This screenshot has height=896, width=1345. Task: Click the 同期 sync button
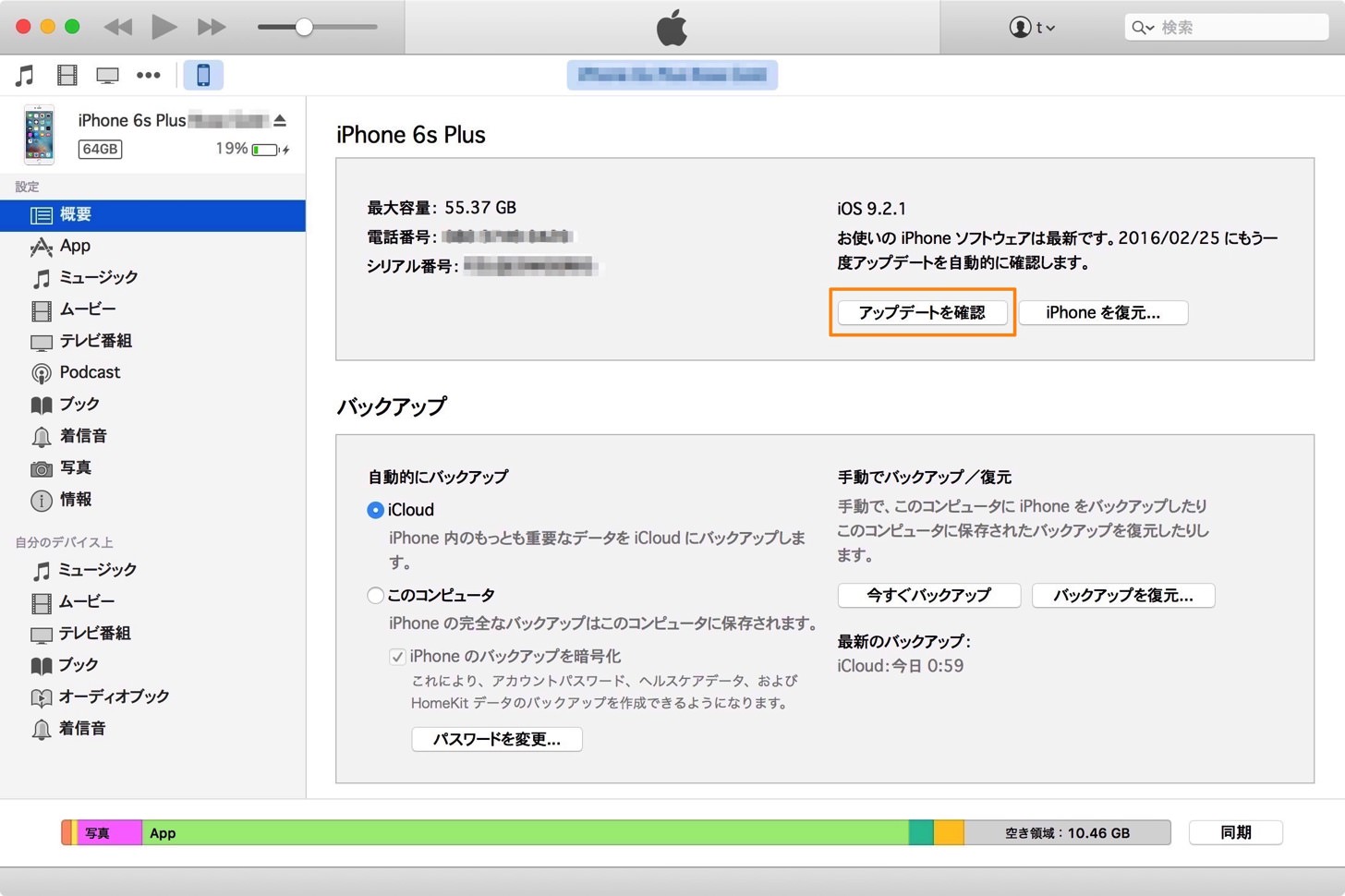[x=1236, y=832]
